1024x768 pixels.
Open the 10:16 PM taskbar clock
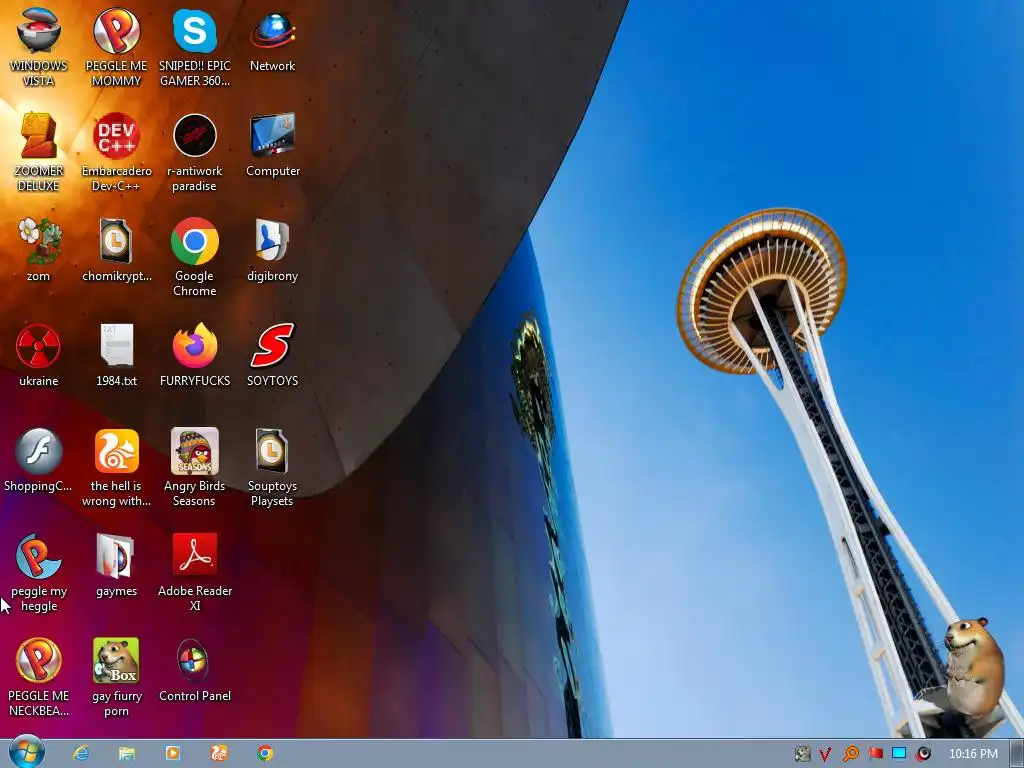[x=972, y=754]
